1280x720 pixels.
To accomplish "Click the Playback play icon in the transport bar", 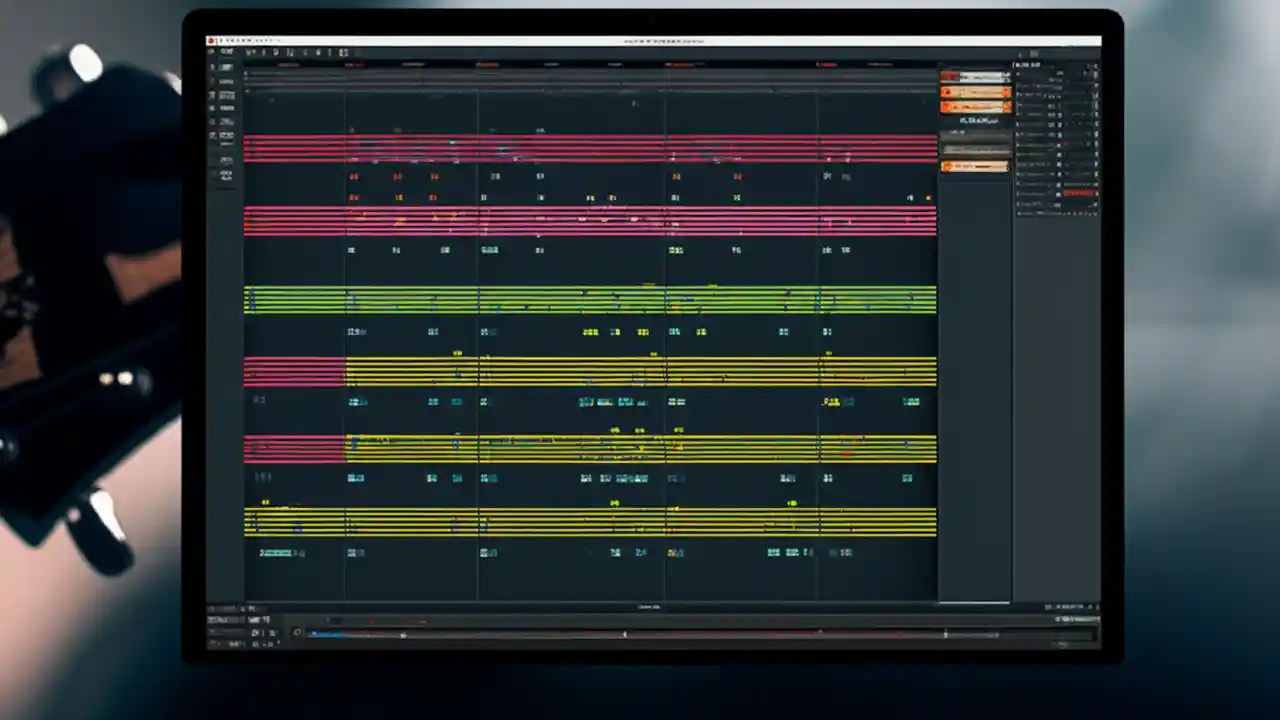I will [x=298, y=633].
